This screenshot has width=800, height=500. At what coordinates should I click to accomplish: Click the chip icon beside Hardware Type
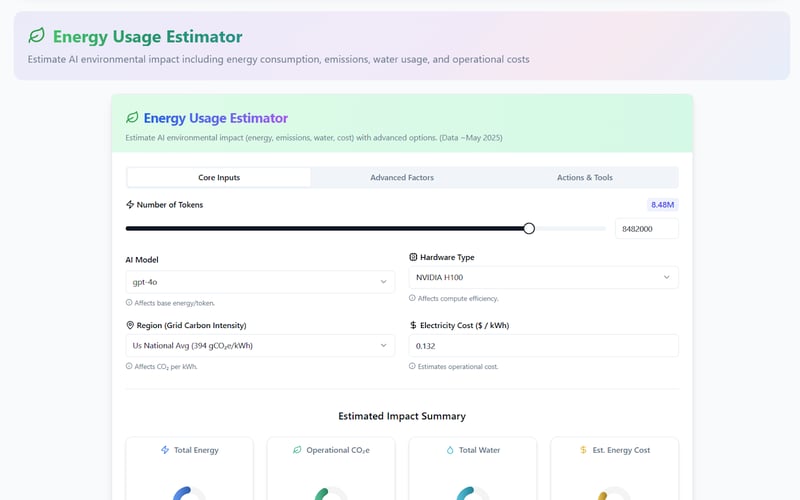[x=413, y=257]
